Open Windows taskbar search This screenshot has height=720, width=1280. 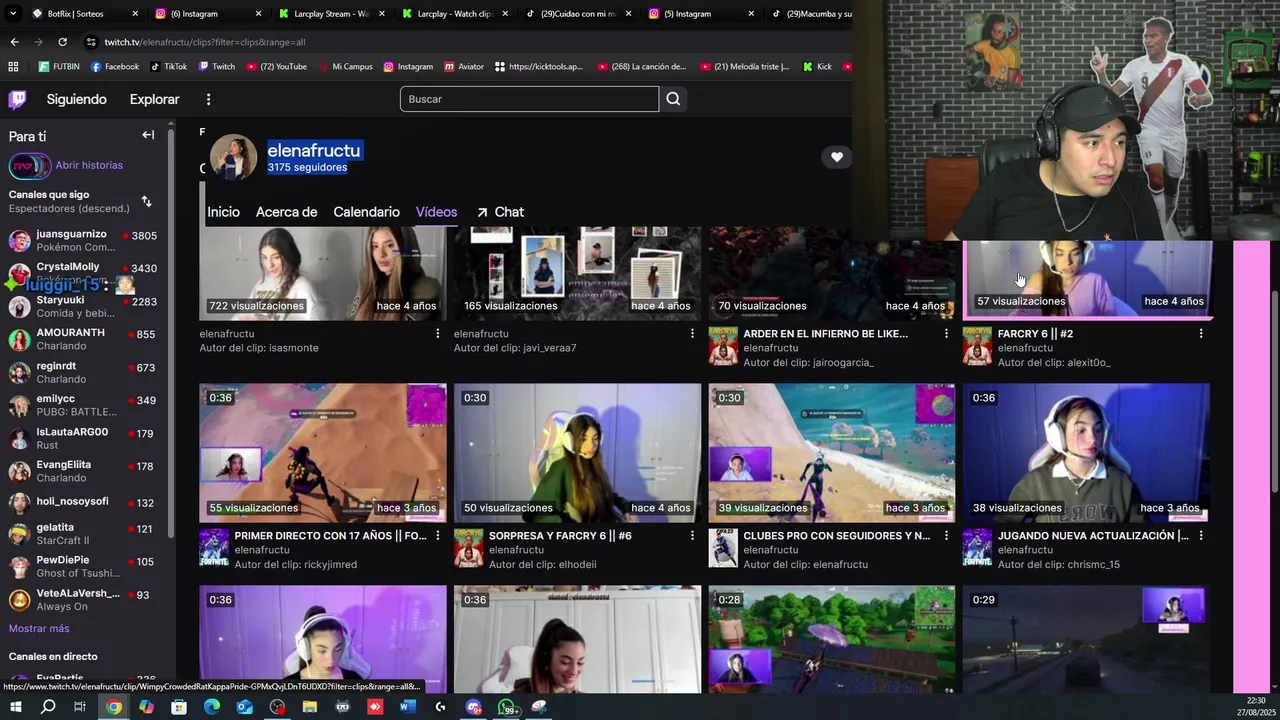coord(48,707)
